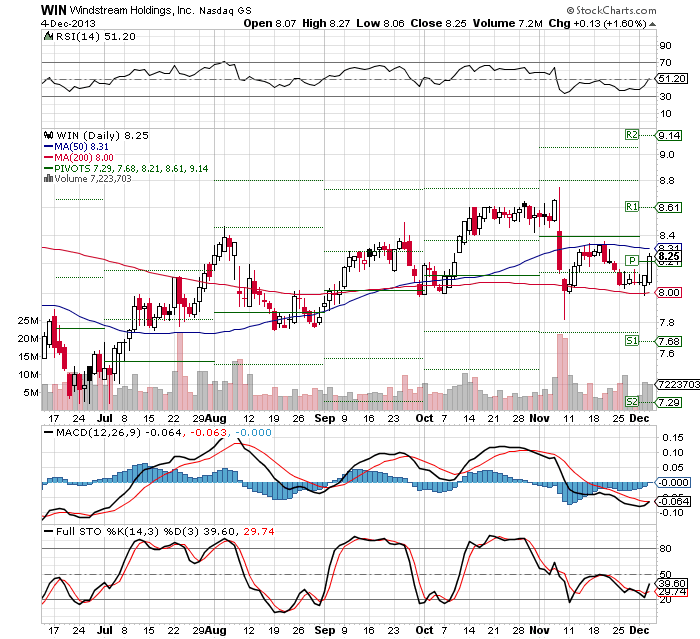The width and height of the screenshot is (700, 639).
Task: Select the S2 pivot label box
Action: click(631, 401)
